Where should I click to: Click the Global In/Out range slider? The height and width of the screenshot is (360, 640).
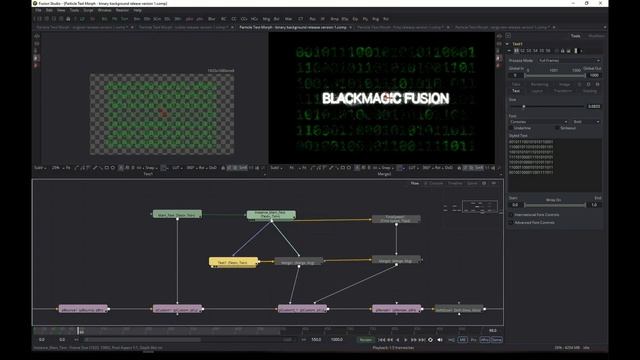click(x=555, y=76)
